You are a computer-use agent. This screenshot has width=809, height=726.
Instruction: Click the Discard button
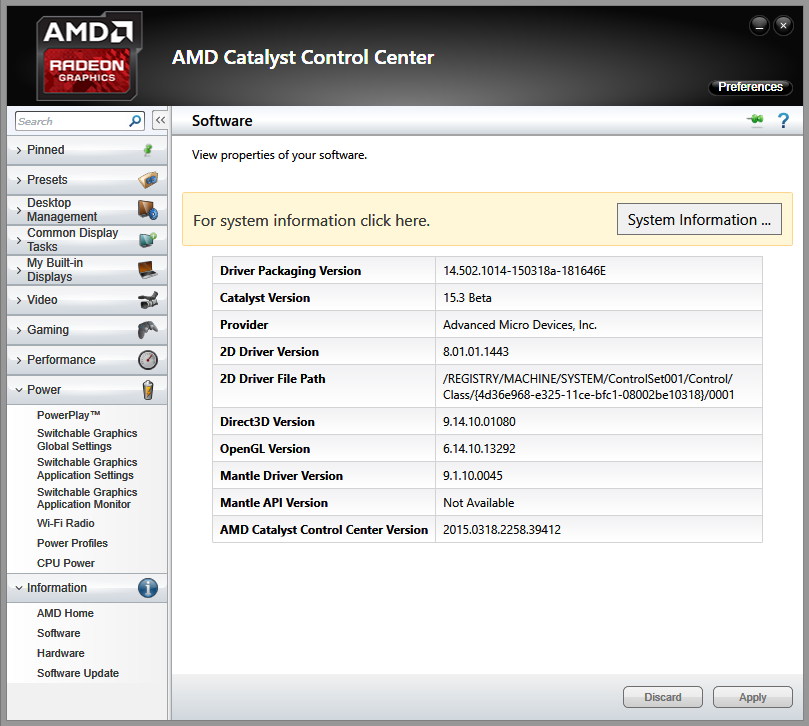pos(662,697)
